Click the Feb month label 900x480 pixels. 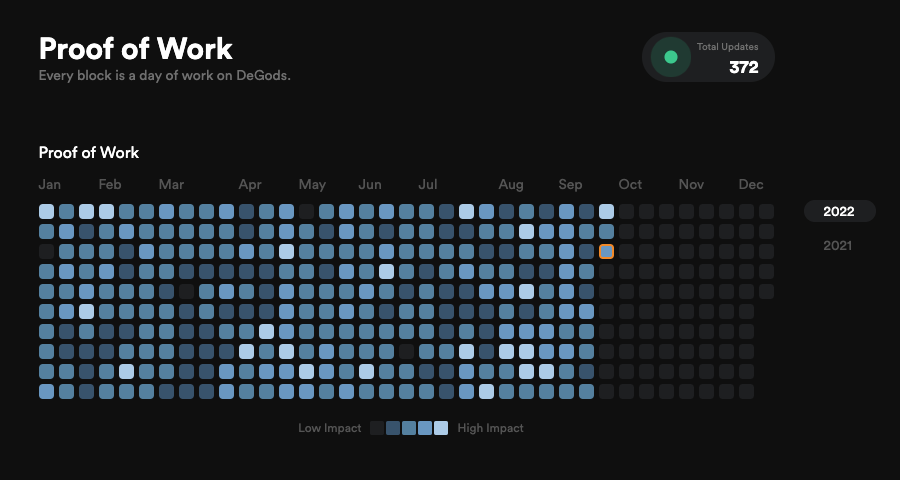pos(110,184)
